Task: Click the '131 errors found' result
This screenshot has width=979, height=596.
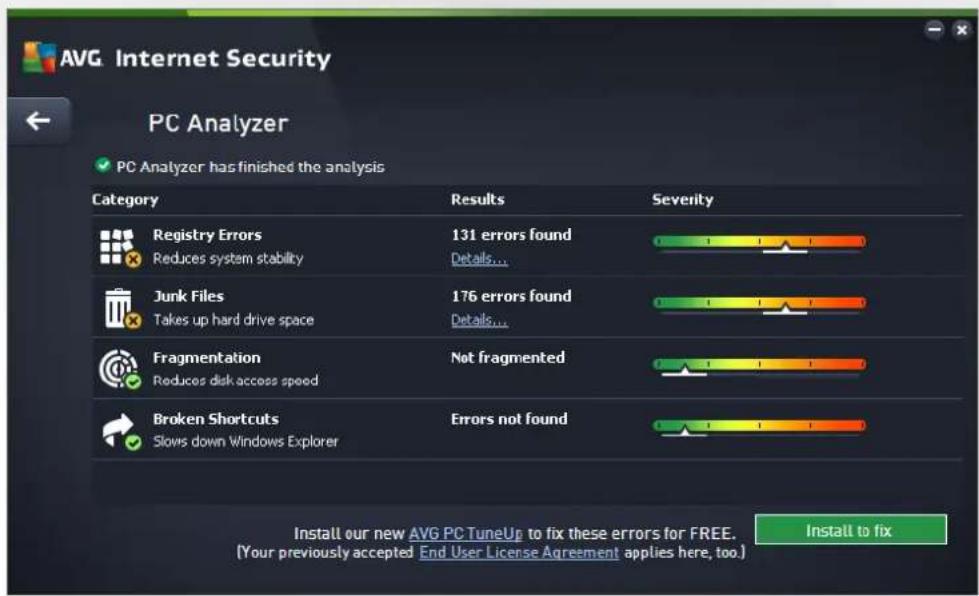Action: pyautogui.click(x=511, y=235)
